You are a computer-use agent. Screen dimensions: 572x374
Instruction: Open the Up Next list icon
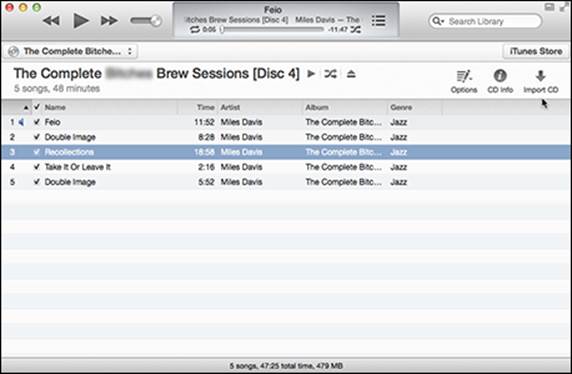378,21
